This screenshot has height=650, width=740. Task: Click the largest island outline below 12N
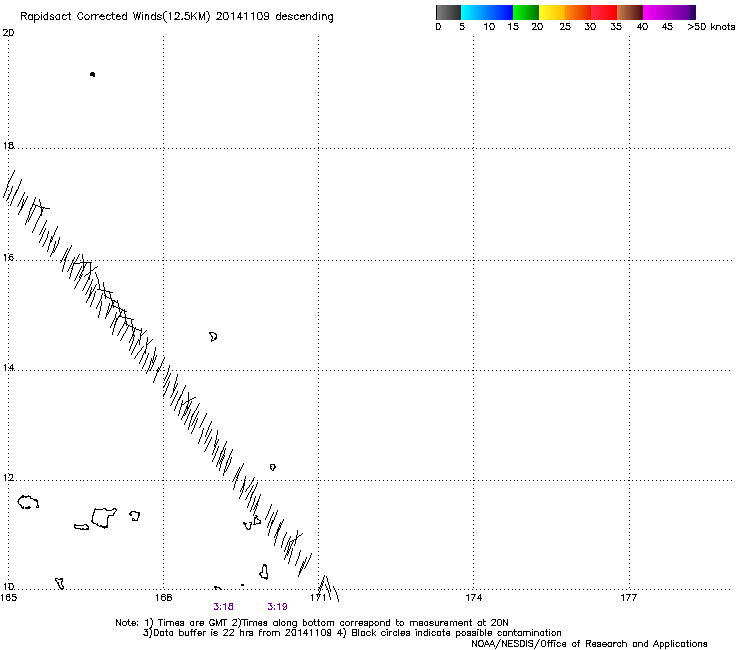point(103,518)
